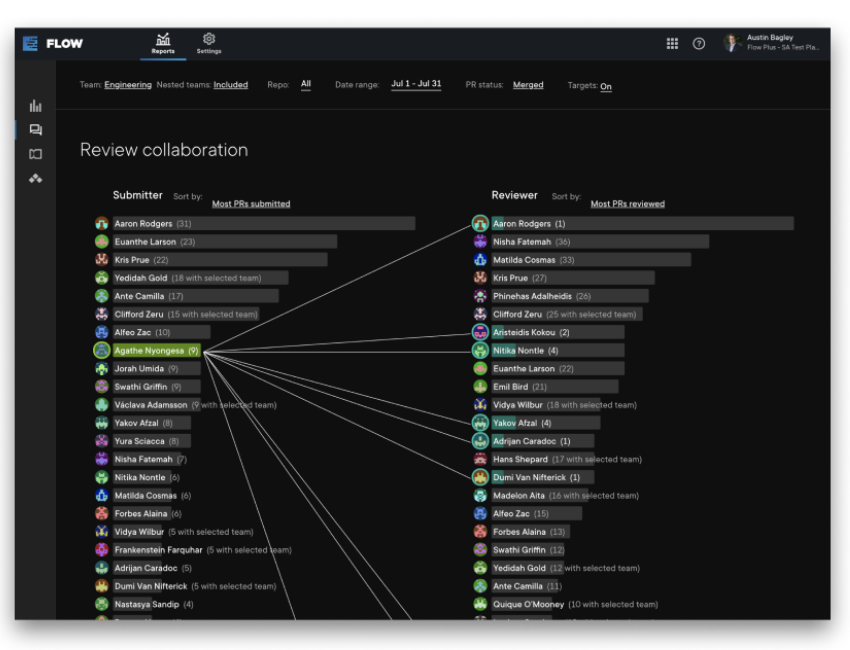Toggle Nested teams Included option
850x650 pixels.
point(230,85)
